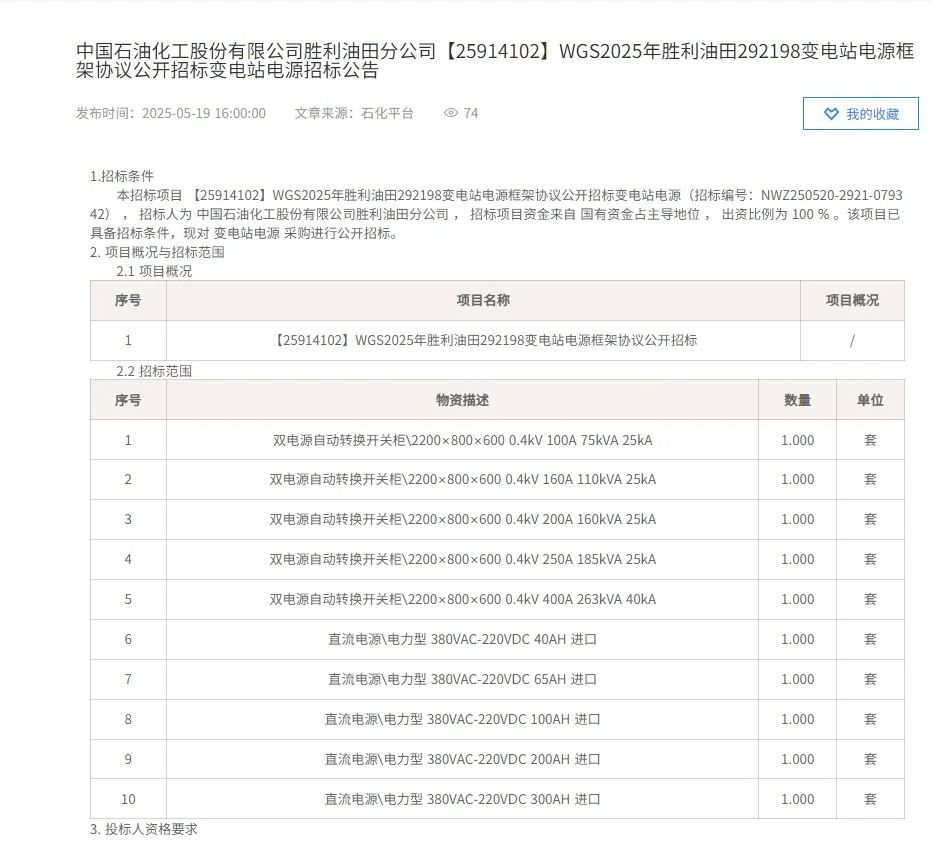Click the 2.1 项目概况 subheading
The width and height of the screenshot is (931, 842).
click(x=154, y=271)
